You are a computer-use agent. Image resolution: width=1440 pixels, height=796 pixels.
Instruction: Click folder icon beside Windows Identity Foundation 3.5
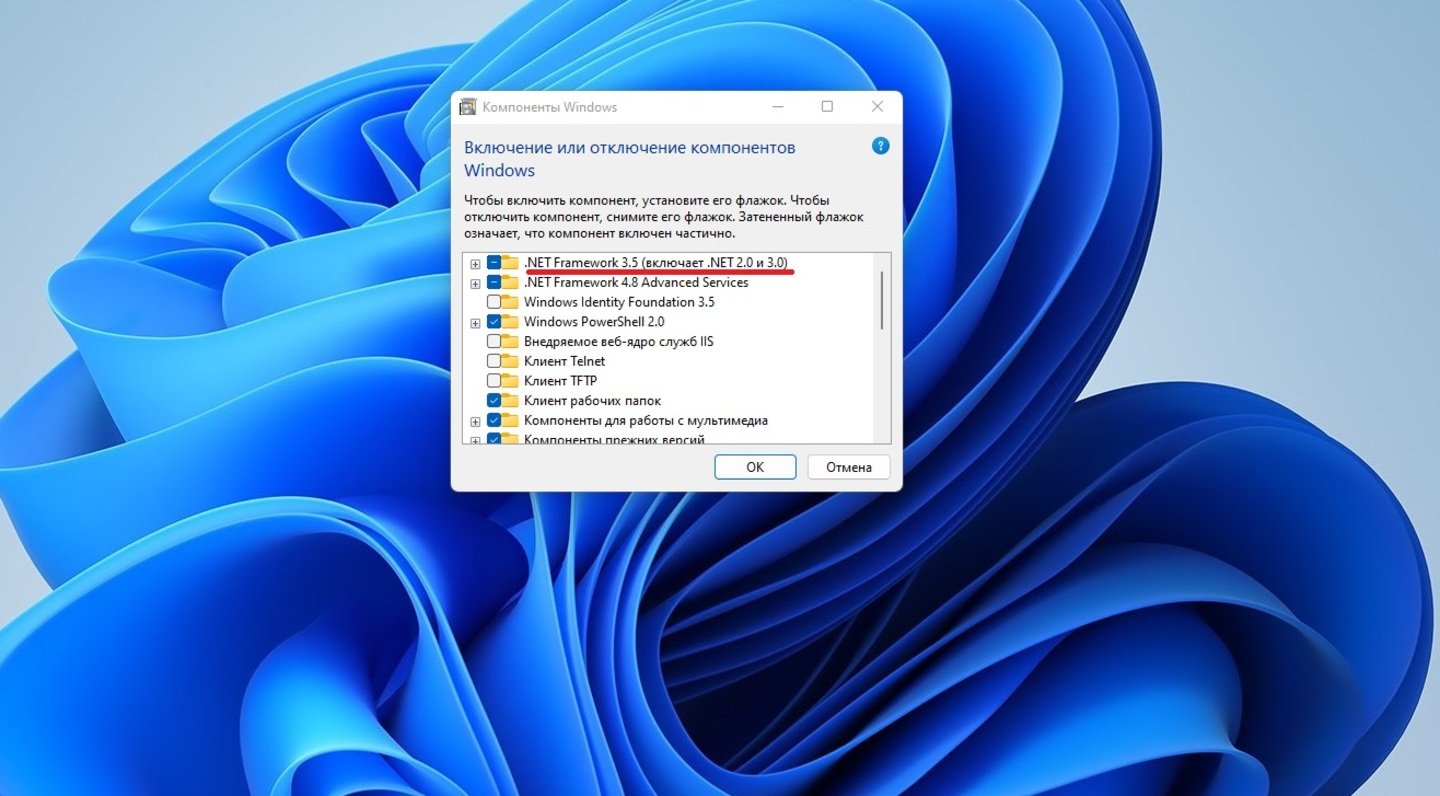pyautogui.click(x=511, y=302)
